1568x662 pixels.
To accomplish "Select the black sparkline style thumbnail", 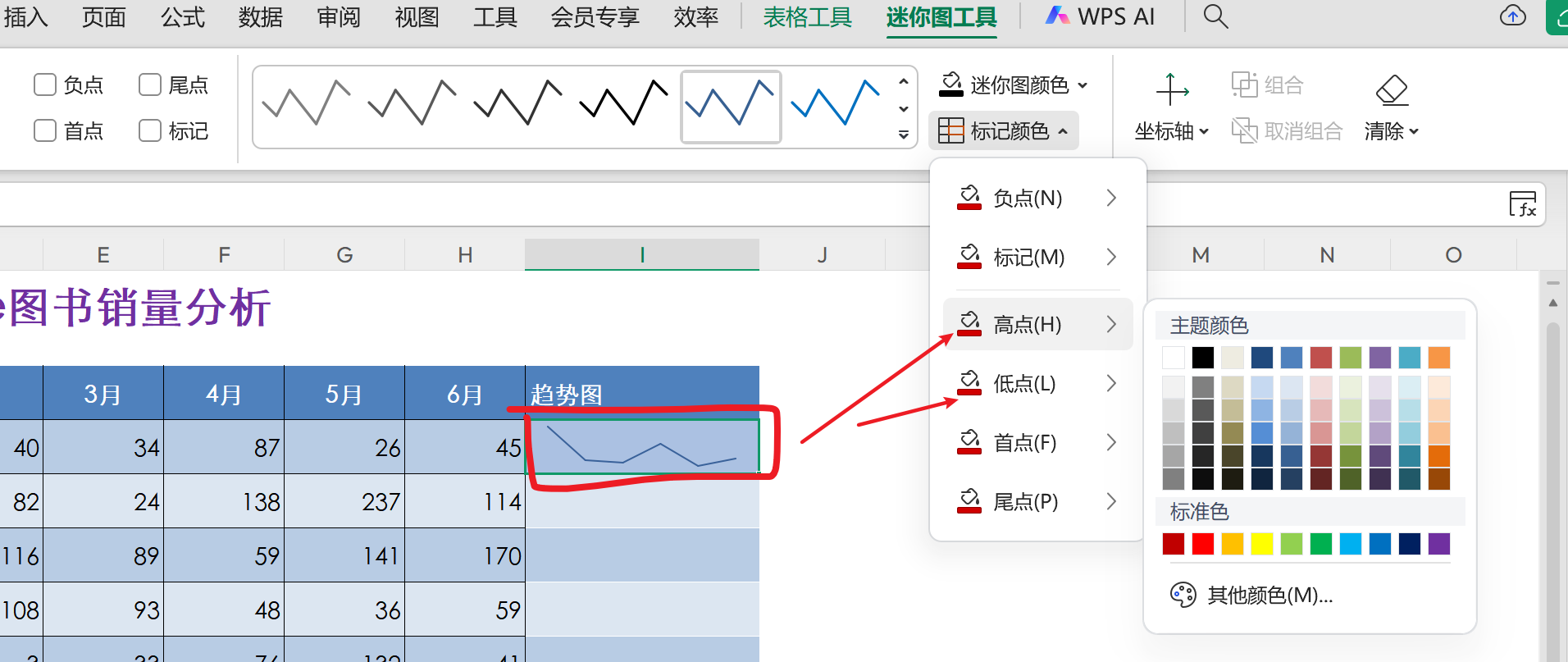I will 624,104.
